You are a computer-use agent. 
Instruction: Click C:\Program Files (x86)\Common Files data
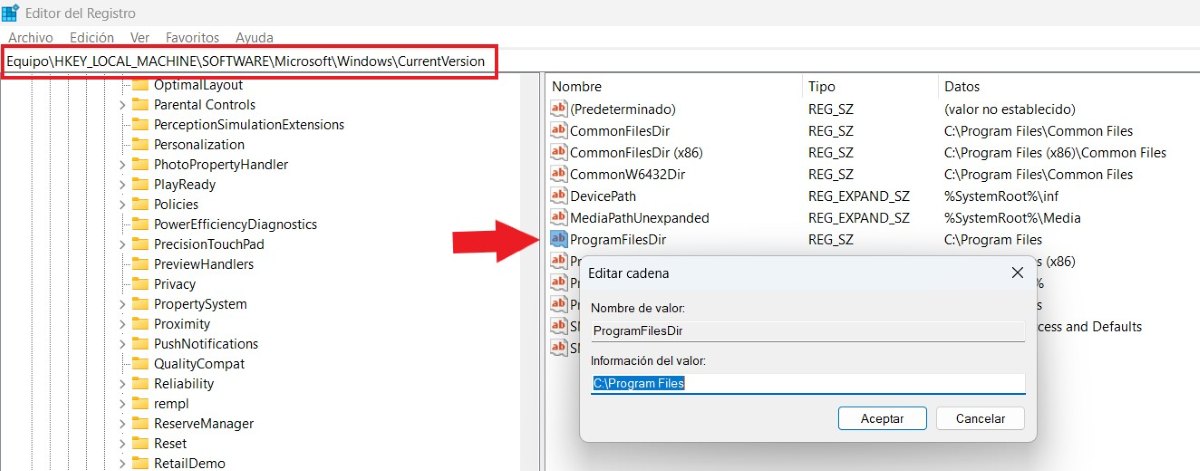click(1055, 153)
